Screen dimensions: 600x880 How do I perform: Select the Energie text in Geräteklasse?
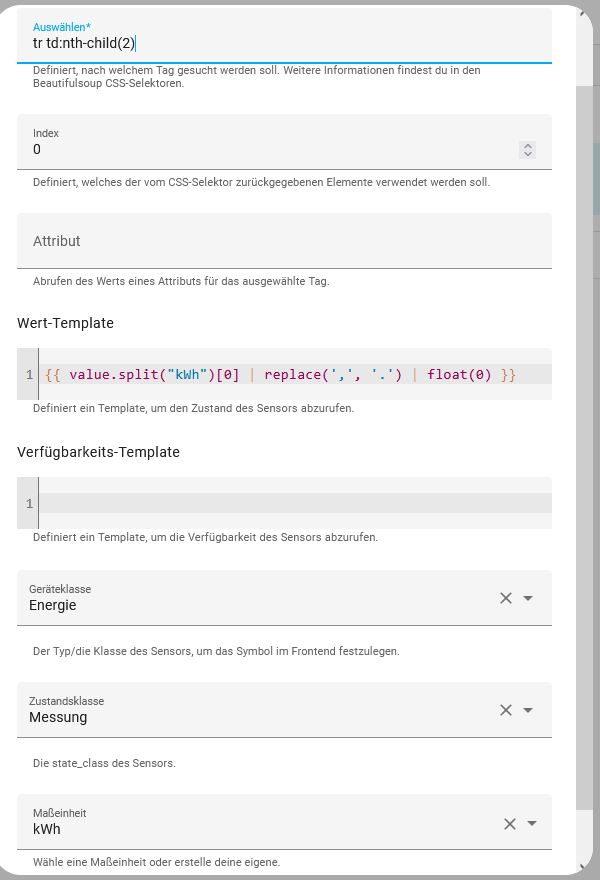coord(53,605)
